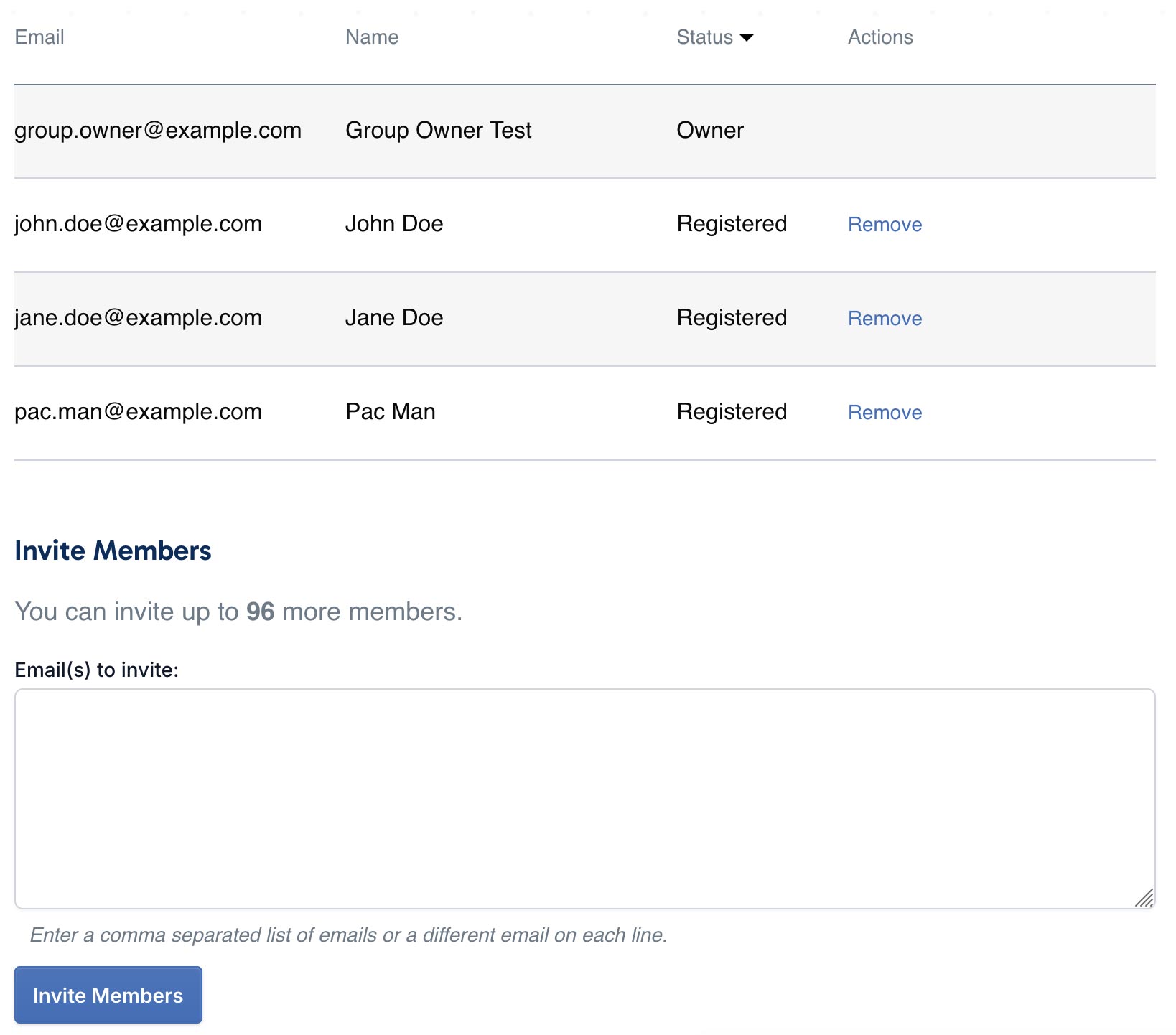
Task: Click the text area resize handle
Action: 1144,898
